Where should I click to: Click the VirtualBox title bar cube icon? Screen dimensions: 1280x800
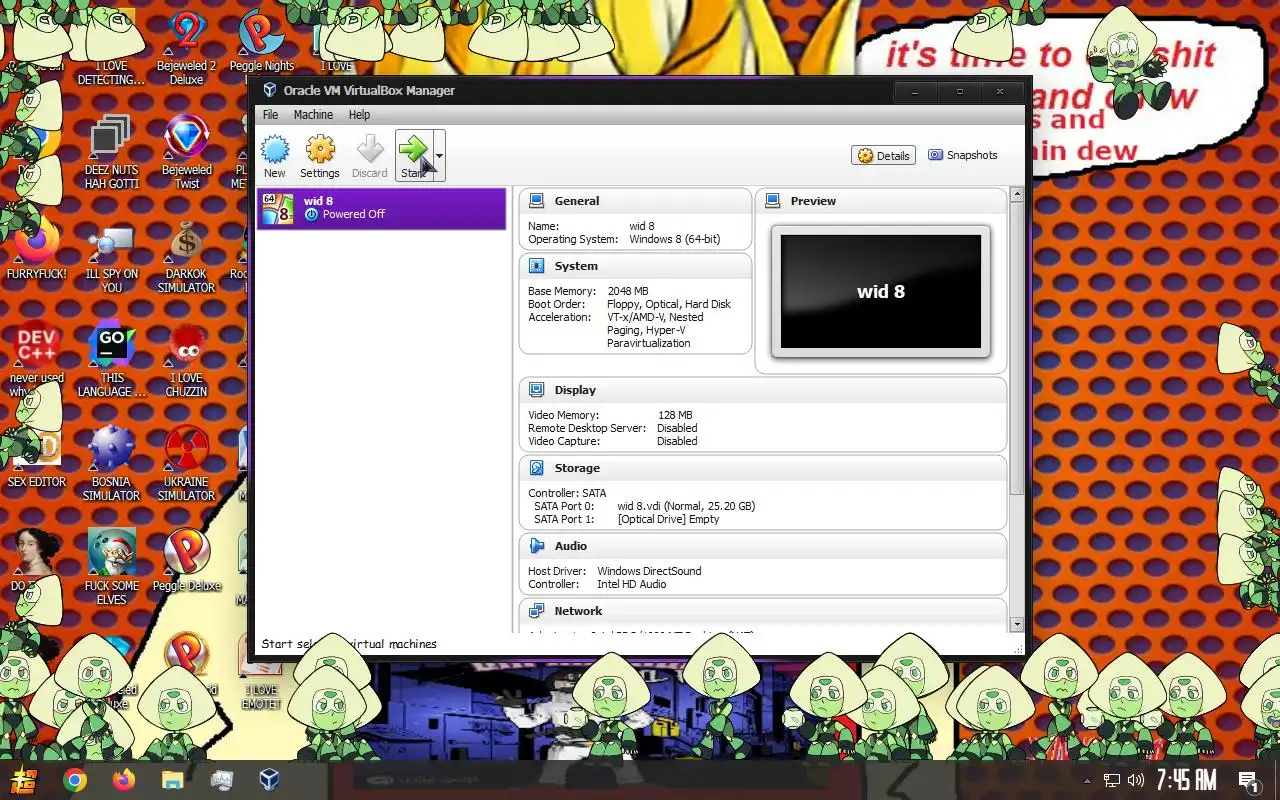point(270,90)
